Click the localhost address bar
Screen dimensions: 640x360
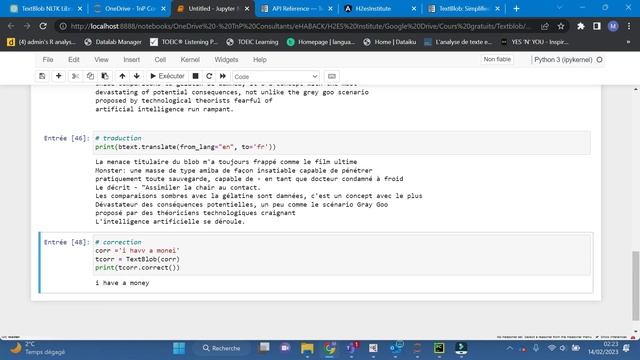(x=300, y=26)
